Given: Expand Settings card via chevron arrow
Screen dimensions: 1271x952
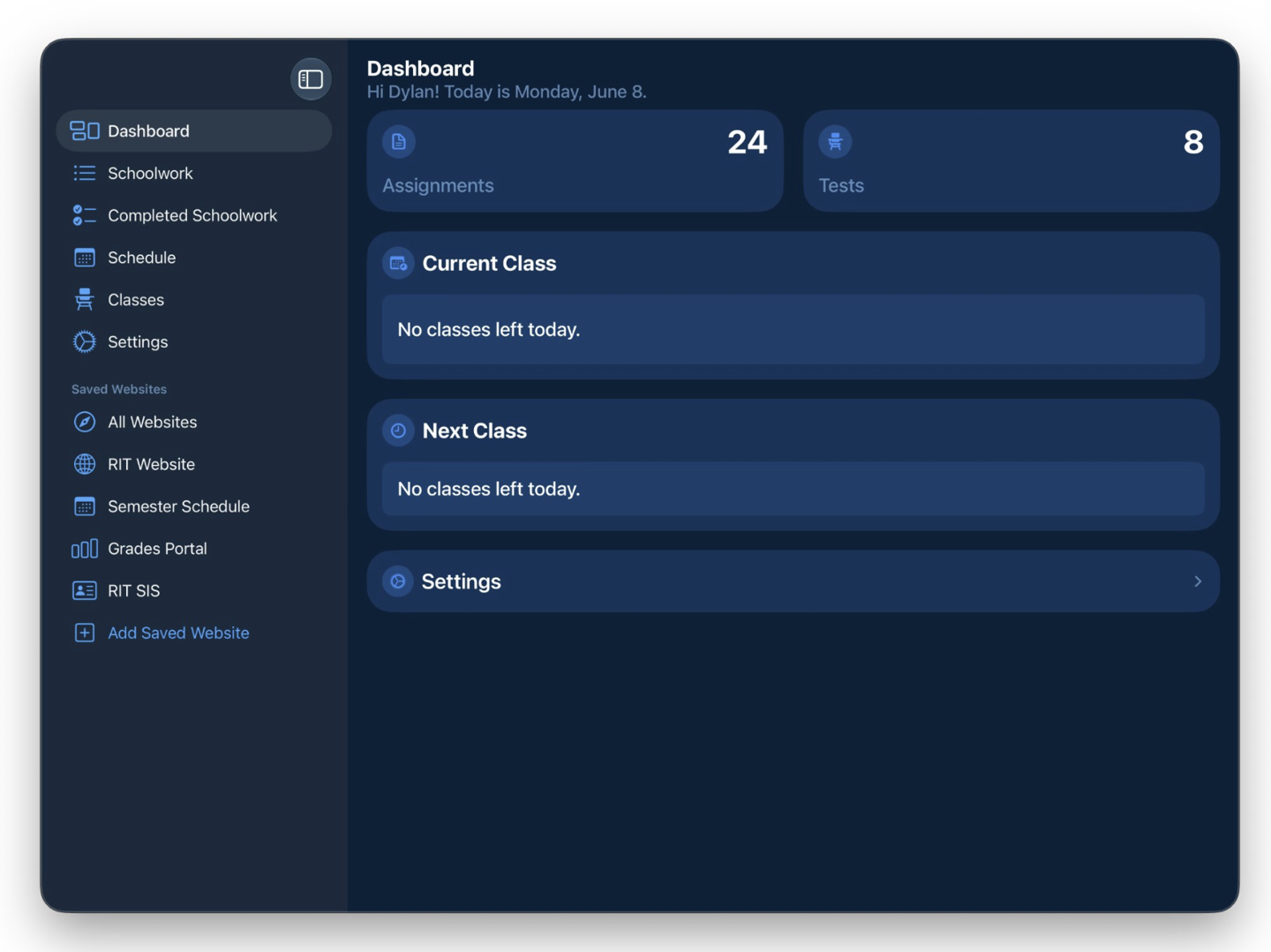Looking at the screenshot, I should coord(1198,581).
